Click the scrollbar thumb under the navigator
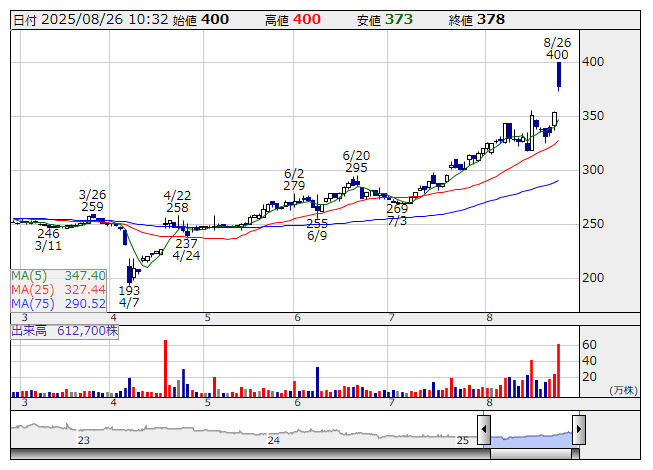This screenshot has width=653, height=470. (531, 451)
